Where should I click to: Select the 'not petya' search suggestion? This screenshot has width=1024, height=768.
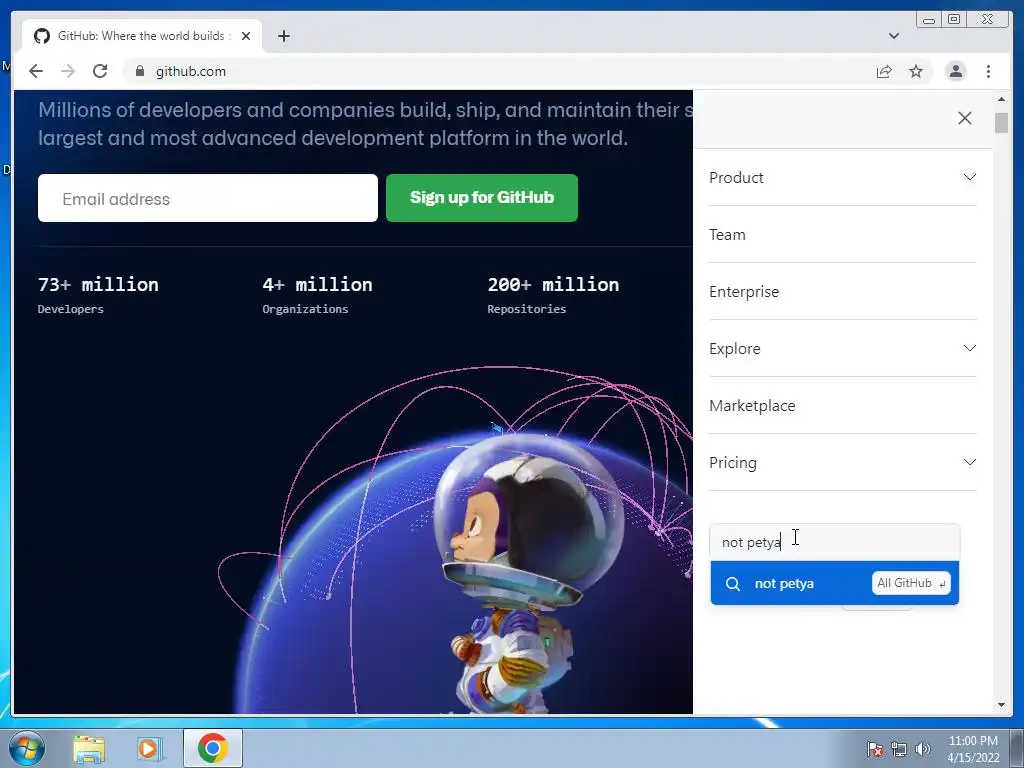tap(835, 583)
